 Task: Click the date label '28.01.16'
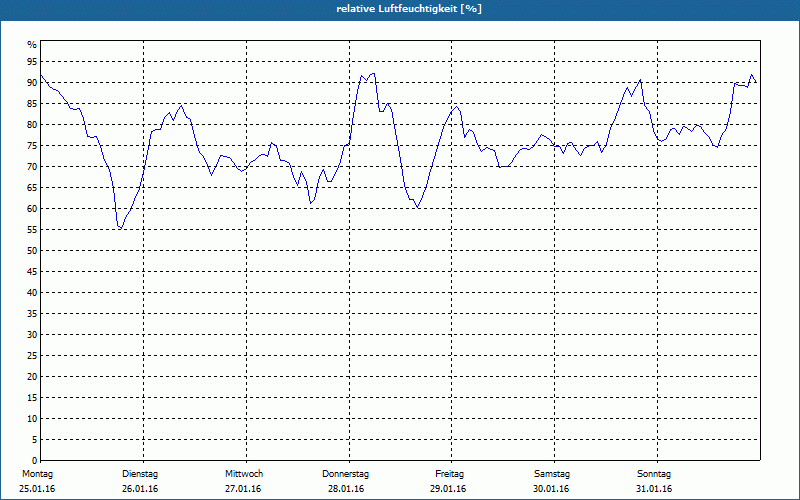pyautogui.click(x=346, y=489)
